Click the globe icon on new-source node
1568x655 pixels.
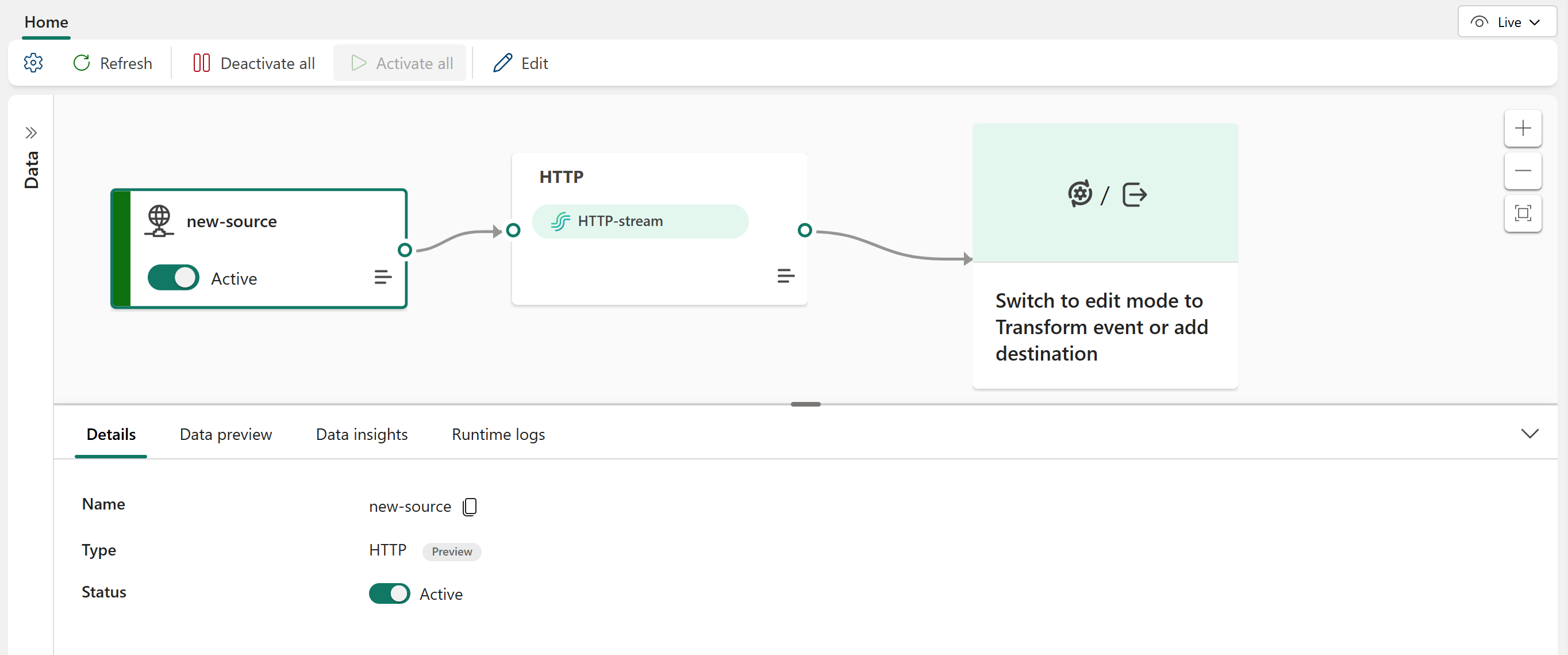(159, 220)
